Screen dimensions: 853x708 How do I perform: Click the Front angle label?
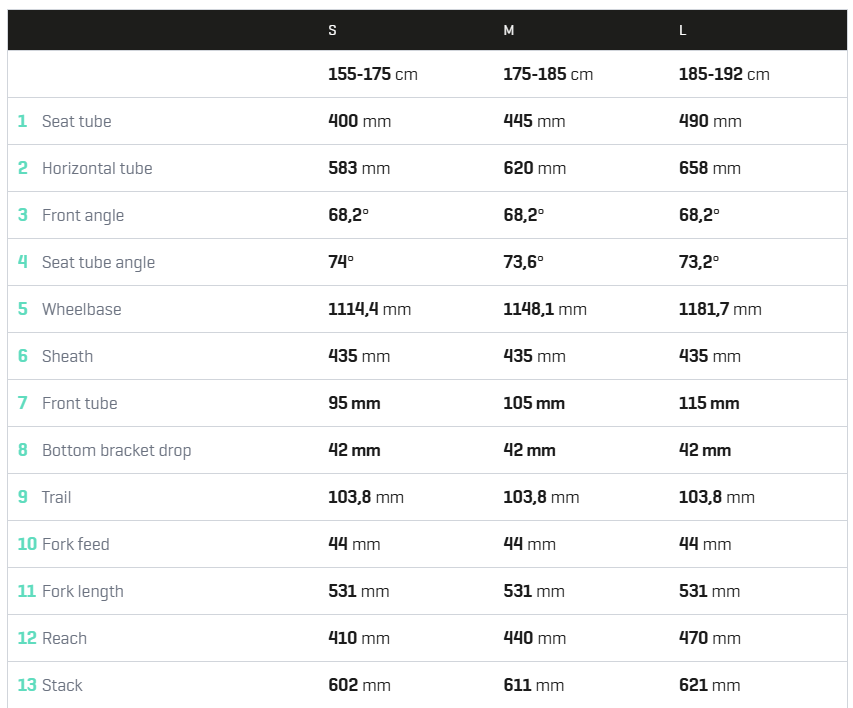tap(83, 216)
